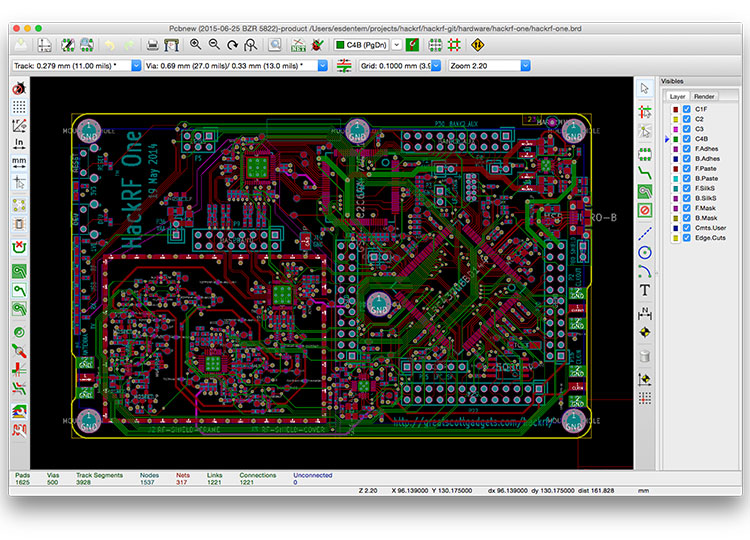The width and height of the screenshot is (750, 540).
Task: Select the Add Circle tool
Action: [645, 252]
